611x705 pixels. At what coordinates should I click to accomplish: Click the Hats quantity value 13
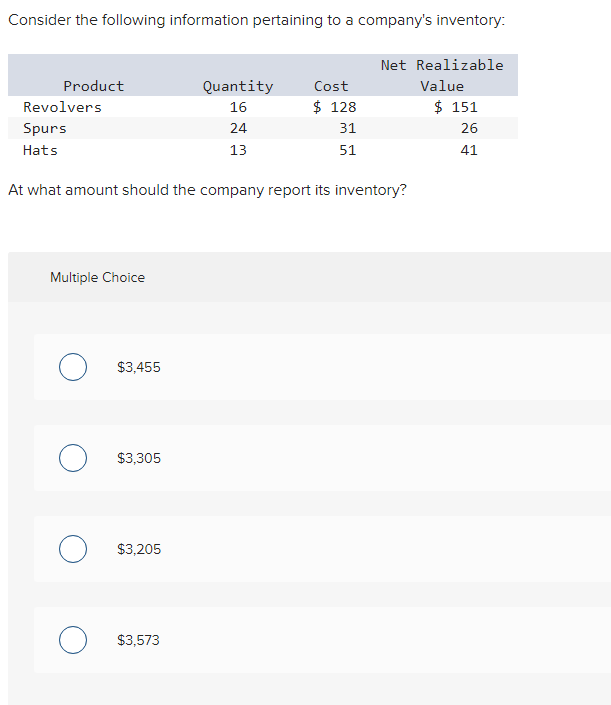click(x=238, y=150)
